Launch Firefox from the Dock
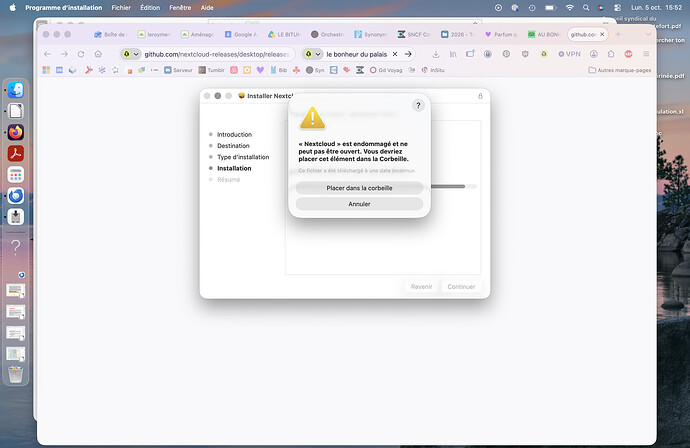 [16, 132]
